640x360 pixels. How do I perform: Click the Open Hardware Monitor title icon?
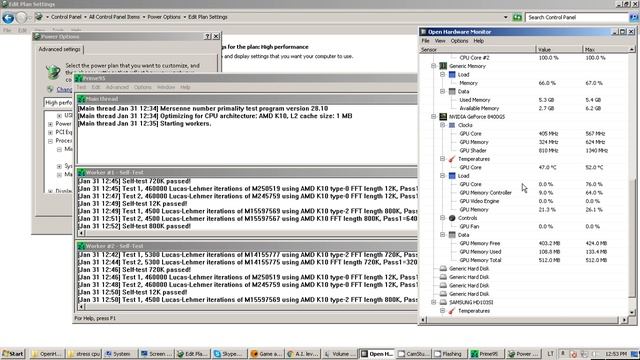[x=424, y=32]
